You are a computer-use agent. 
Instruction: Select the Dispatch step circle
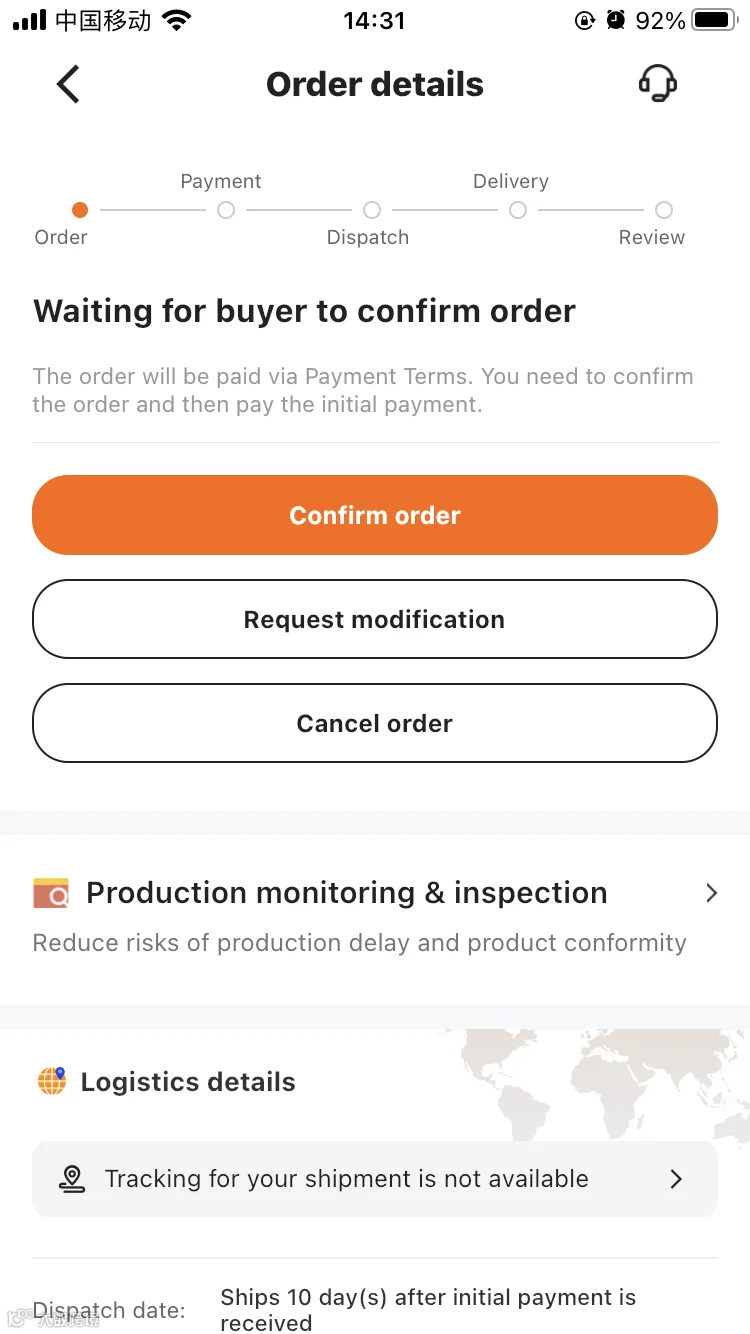click(x=372, y=210)
